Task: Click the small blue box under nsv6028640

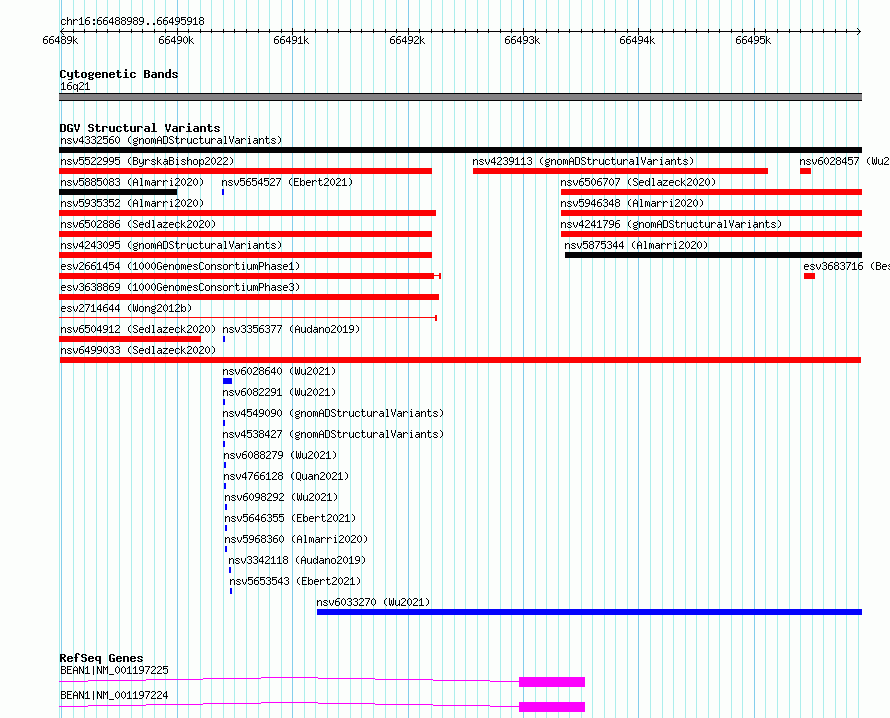Action: (228, 381)
